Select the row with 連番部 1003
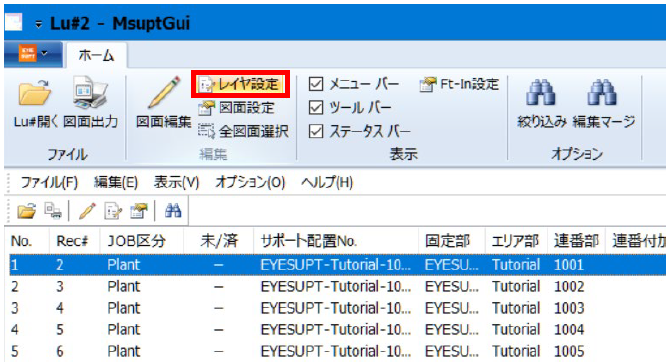 coord(337,308)
